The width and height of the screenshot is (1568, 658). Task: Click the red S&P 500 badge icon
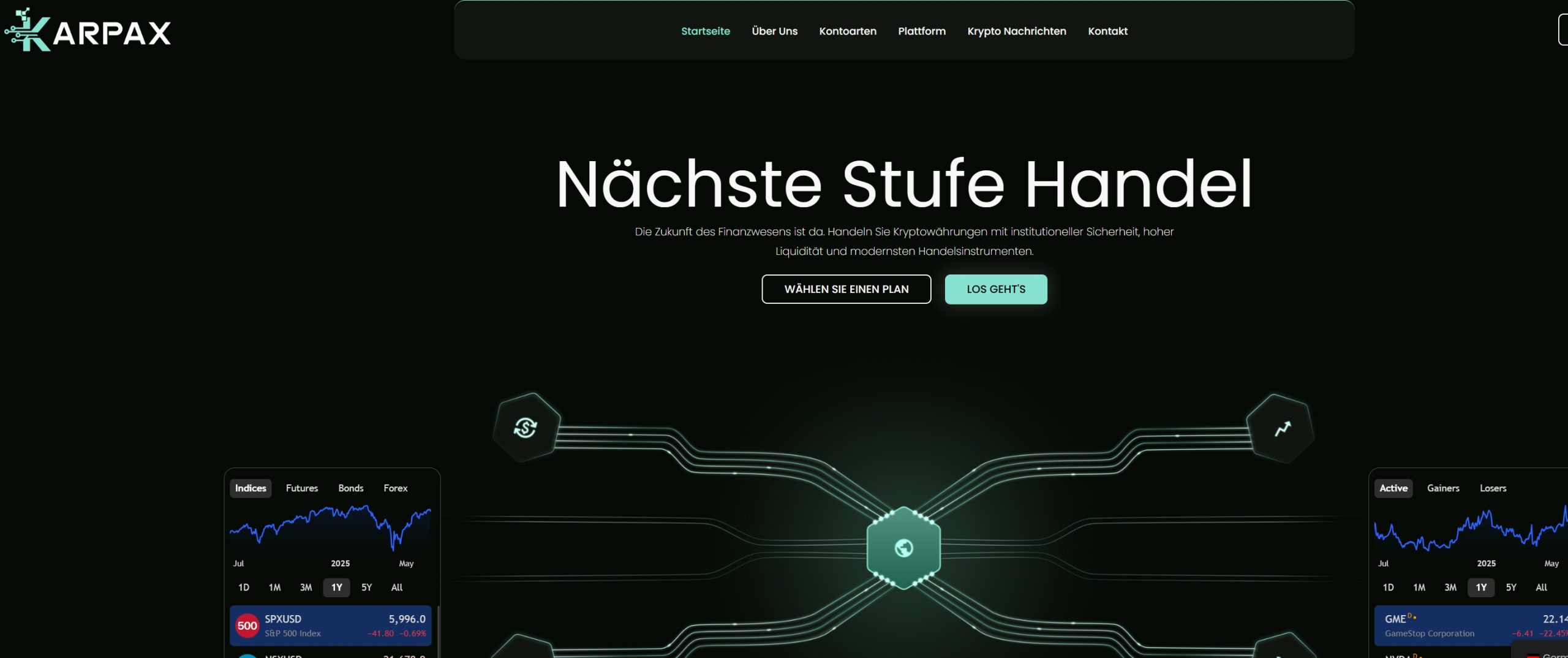click(247, 626)
